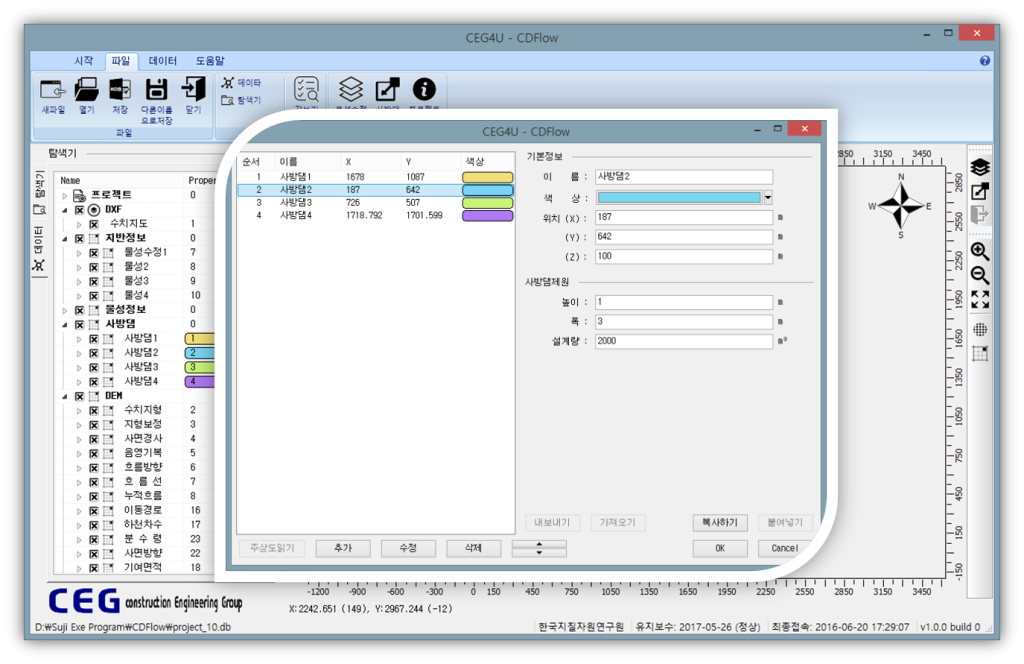Click the square grid snap icon
Screen dimensions: 1024x664
[980, 354]
